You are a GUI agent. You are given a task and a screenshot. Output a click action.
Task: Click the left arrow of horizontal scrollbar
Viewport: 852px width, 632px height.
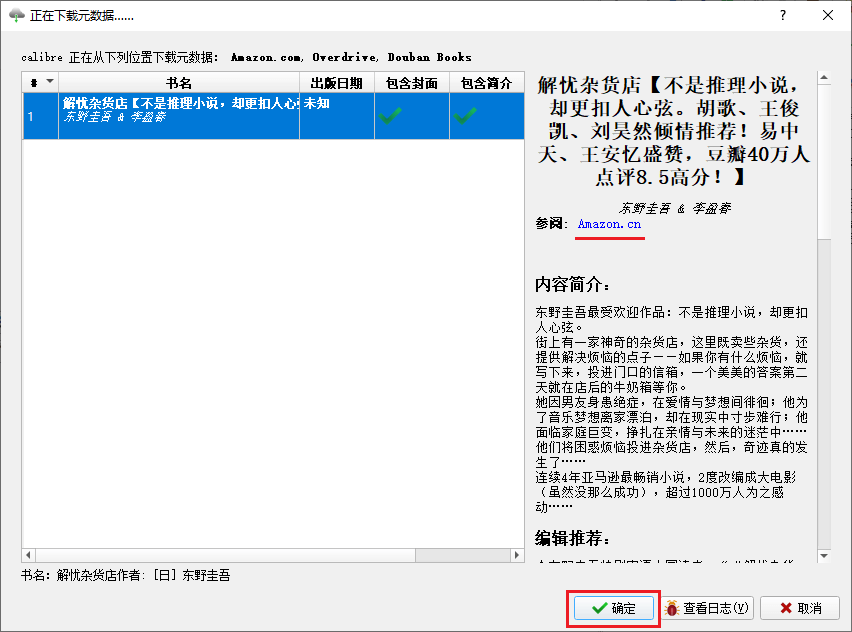click(x=28, y=555)
